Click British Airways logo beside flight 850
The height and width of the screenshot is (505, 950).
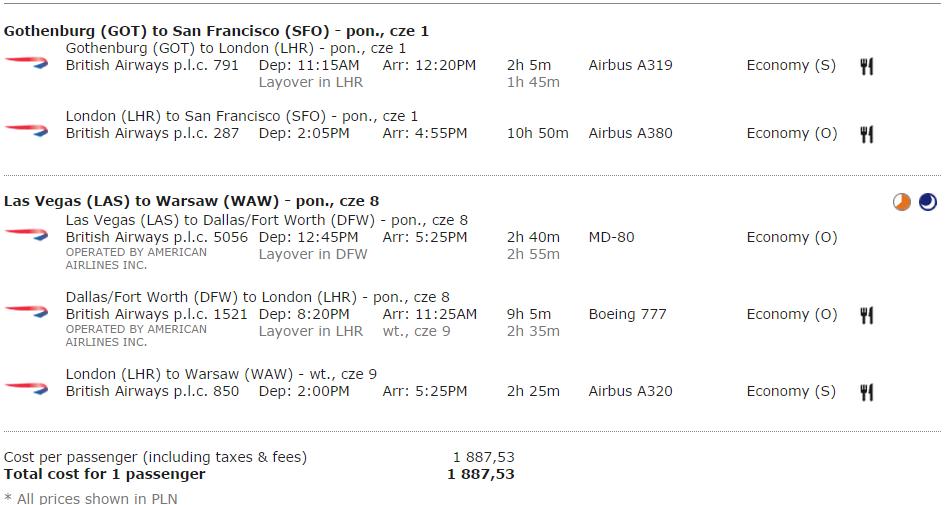27,388
